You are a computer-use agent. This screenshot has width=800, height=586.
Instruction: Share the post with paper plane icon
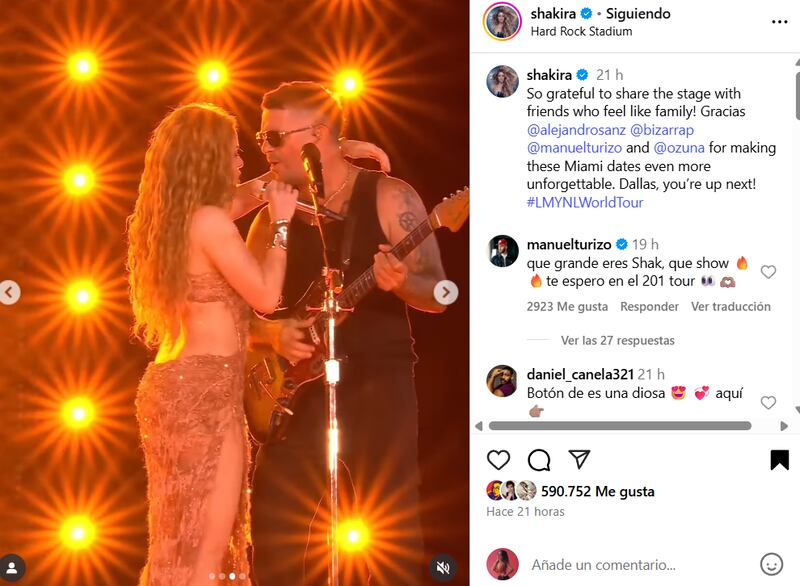tap(580, 459)
